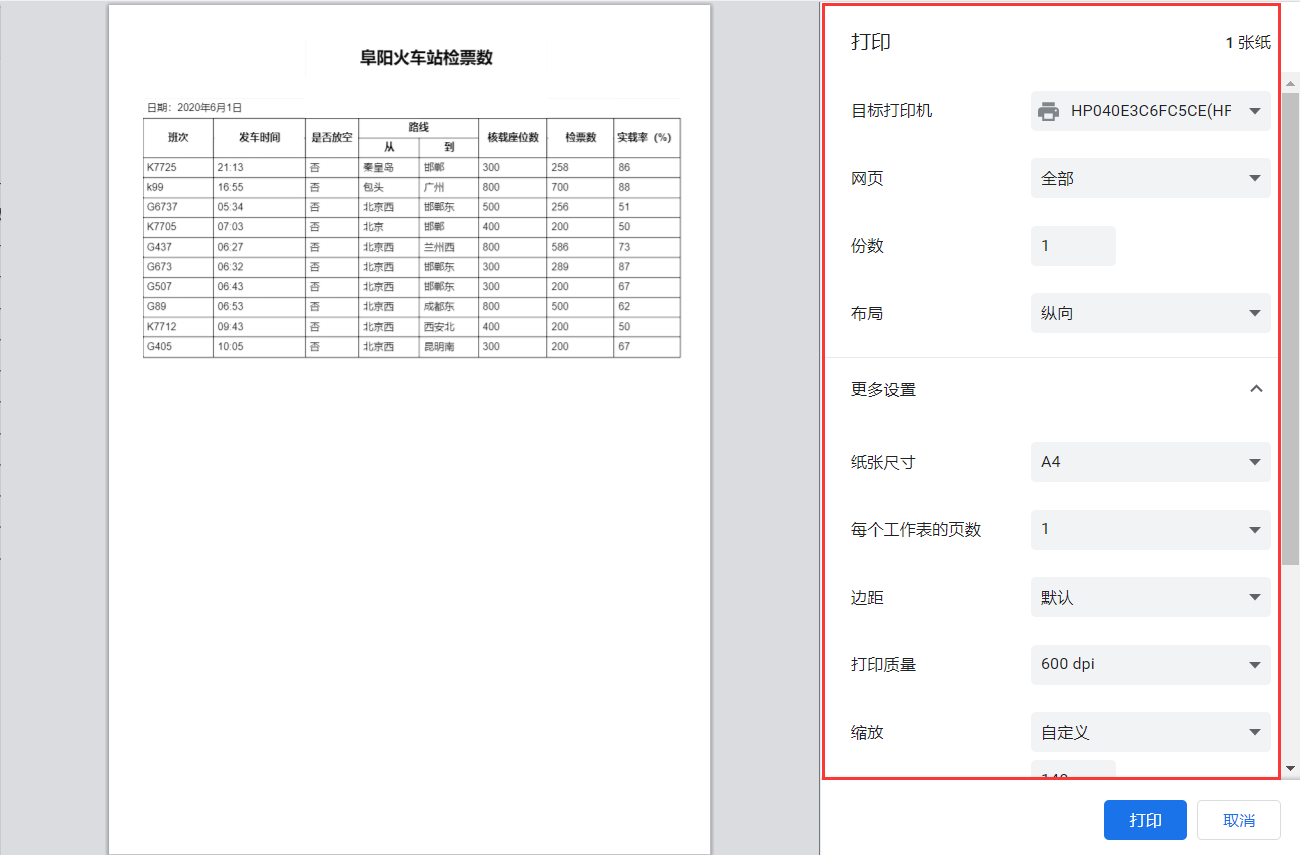This screenshot has height=855, width=1300.
Task: Click the settings panel scrollbar thumb
Action: (x=1290, y=328)
